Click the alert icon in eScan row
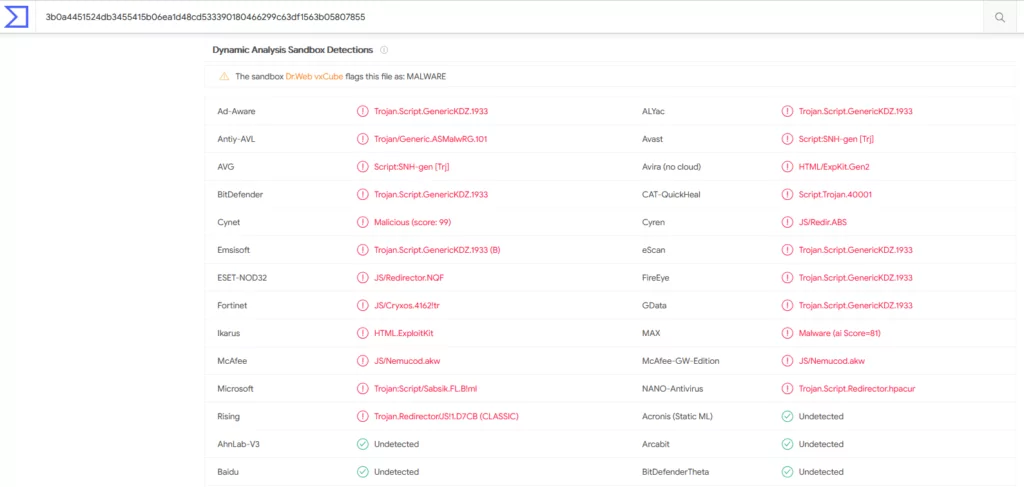1024x487 pixels. tap(787, 250)
